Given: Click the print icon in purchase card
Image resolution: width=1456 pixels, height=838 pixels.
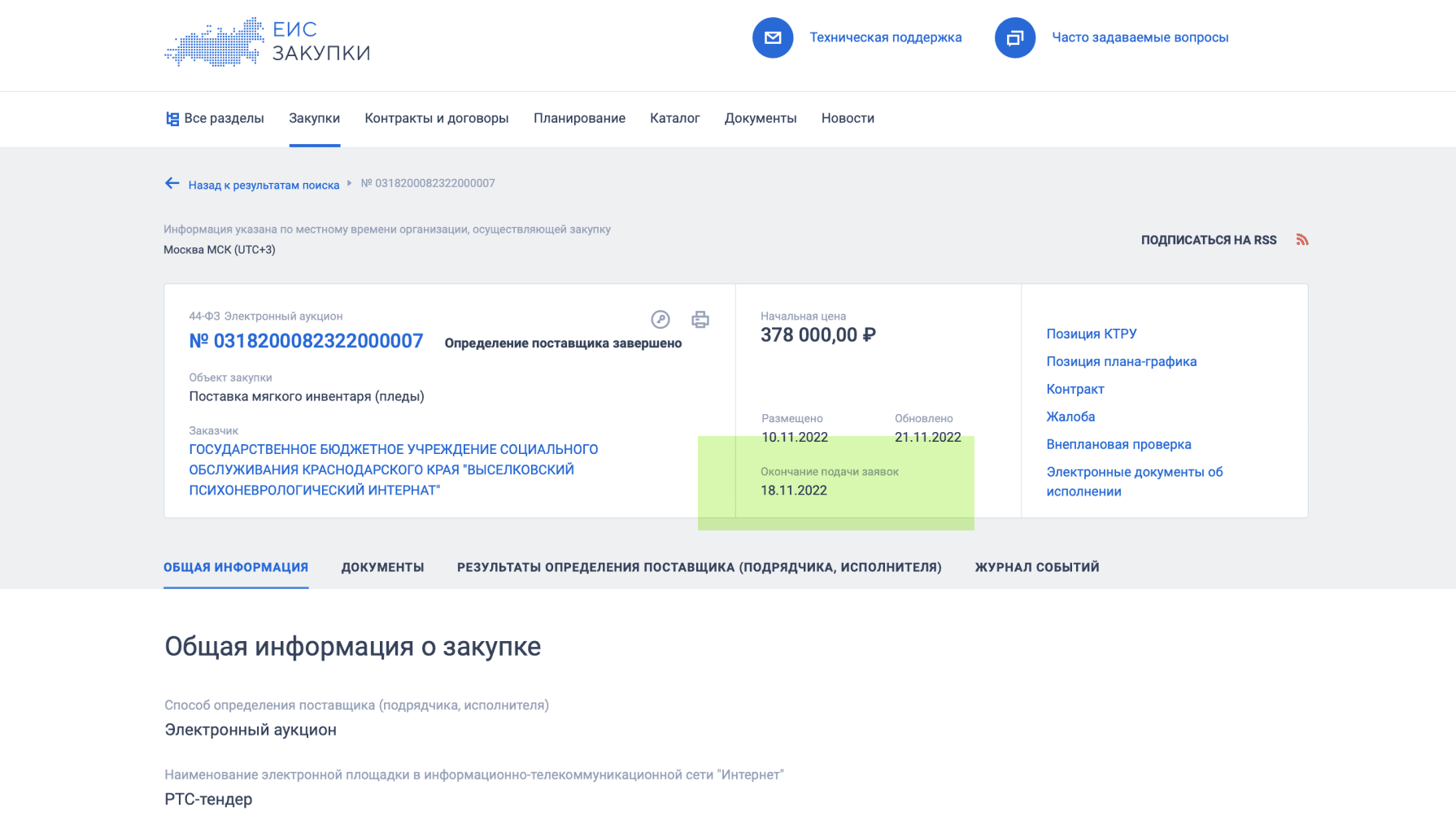Looking at the screenshot, I should tap(700, 320).
